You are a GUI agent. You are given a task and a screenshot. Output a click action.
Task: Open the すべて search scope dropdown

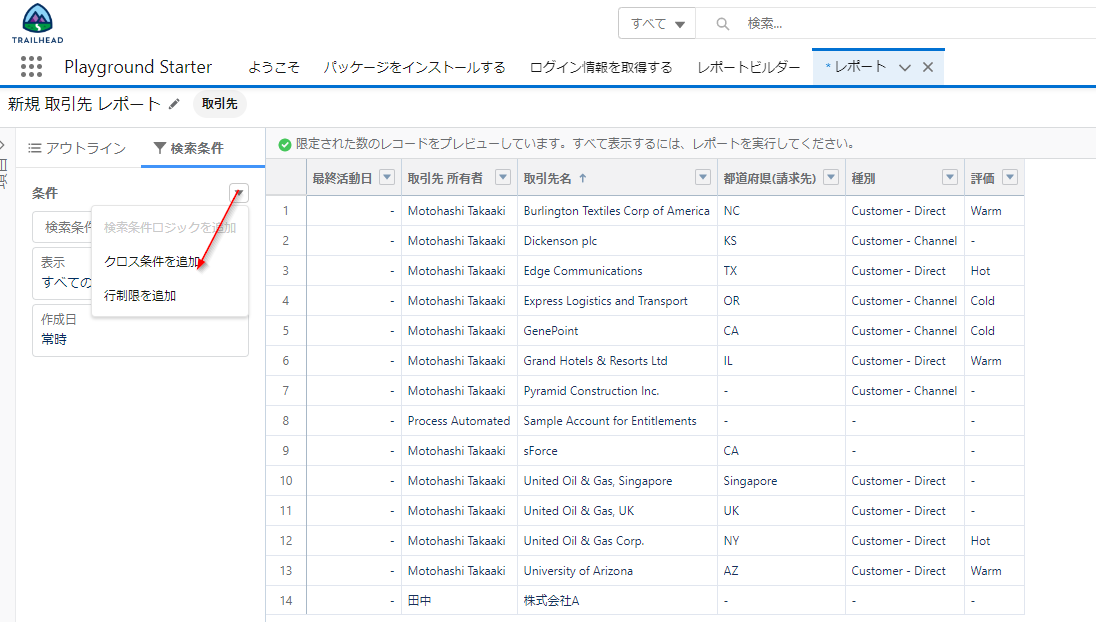tap(657, 22)
